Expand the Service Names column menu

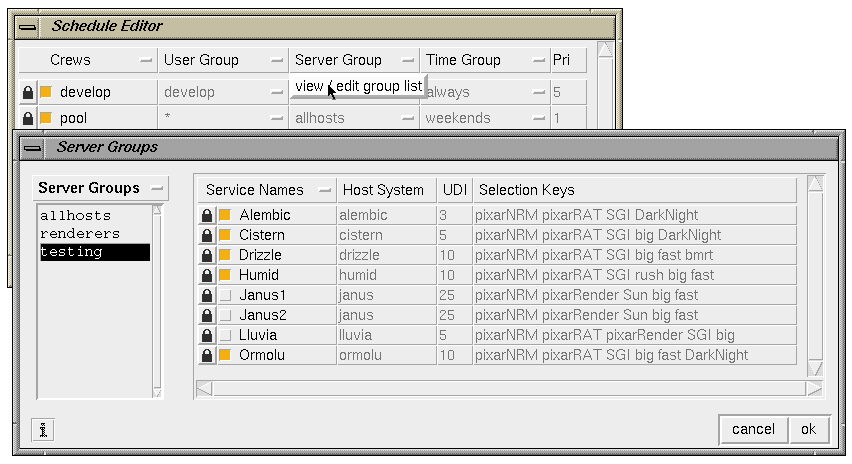pos(324,190)
